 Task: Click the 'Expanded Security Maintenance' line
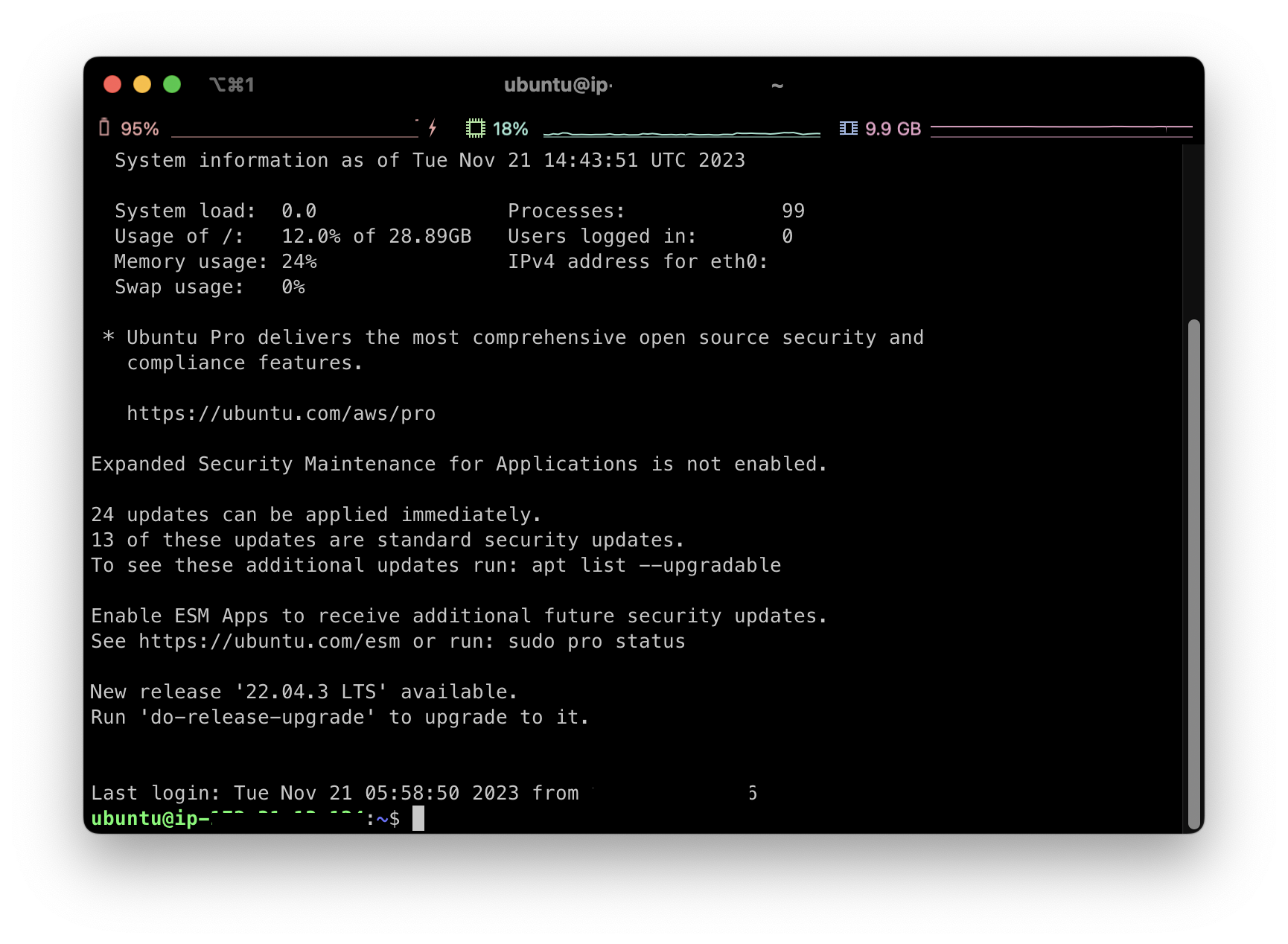[459, 464]
